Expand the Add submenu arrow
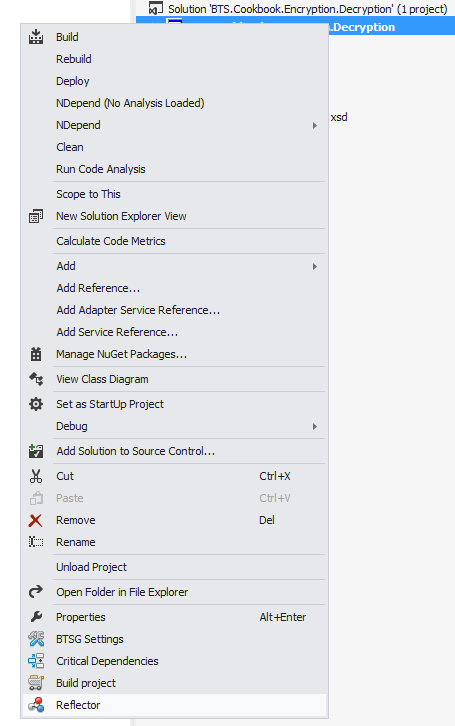The width and height of the screenshot is (455, 726). click(x=315, y=266)
